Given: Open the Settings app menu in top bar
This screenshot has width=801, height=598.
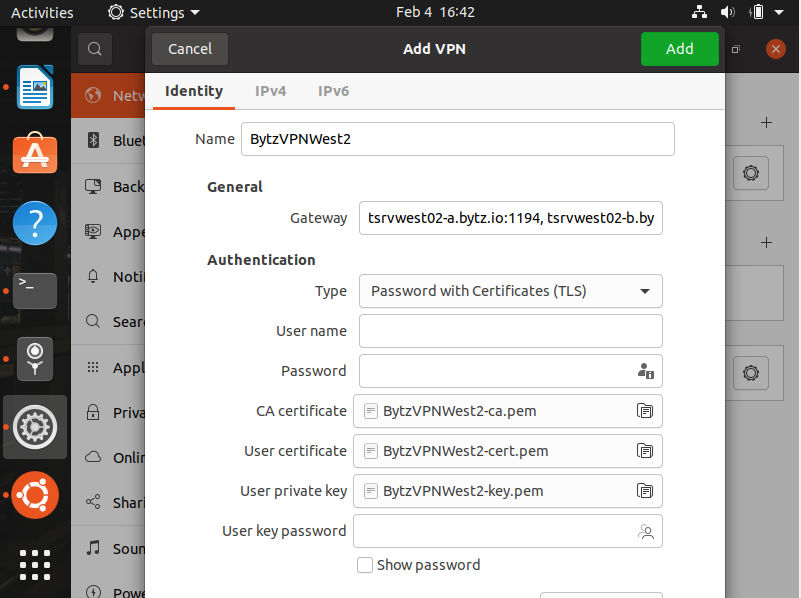Looking at the screenshot, I should [154, 12].
